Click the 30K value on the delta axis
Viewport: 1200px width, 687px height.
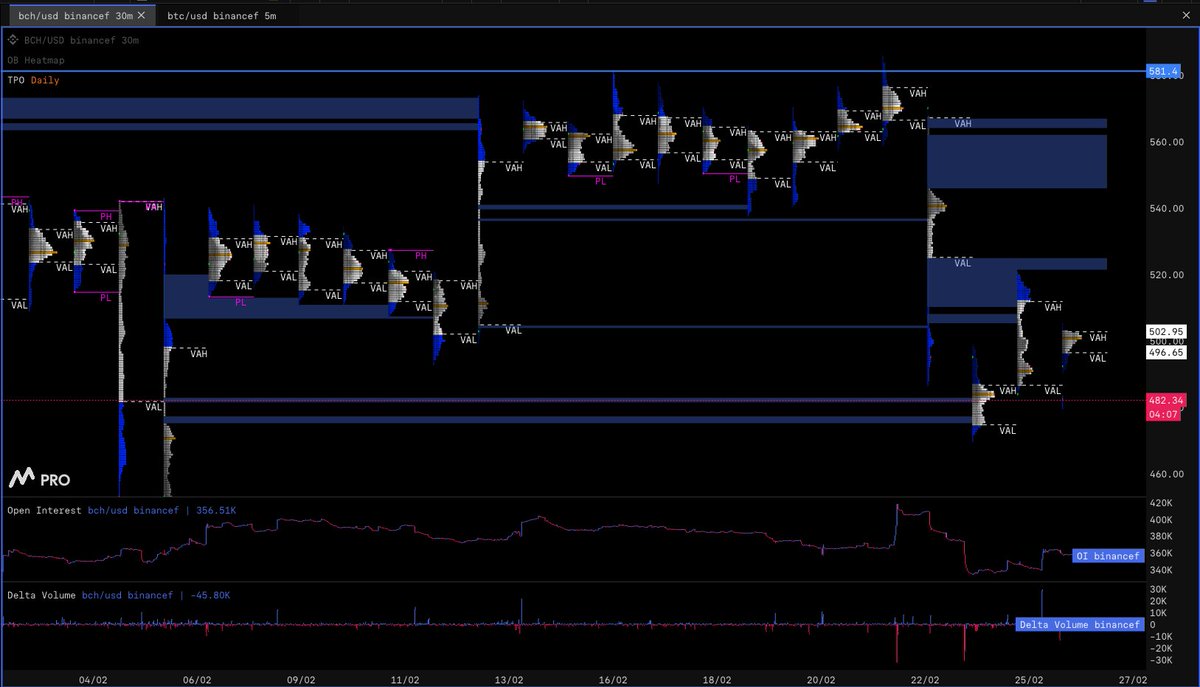coord(1158,590)
